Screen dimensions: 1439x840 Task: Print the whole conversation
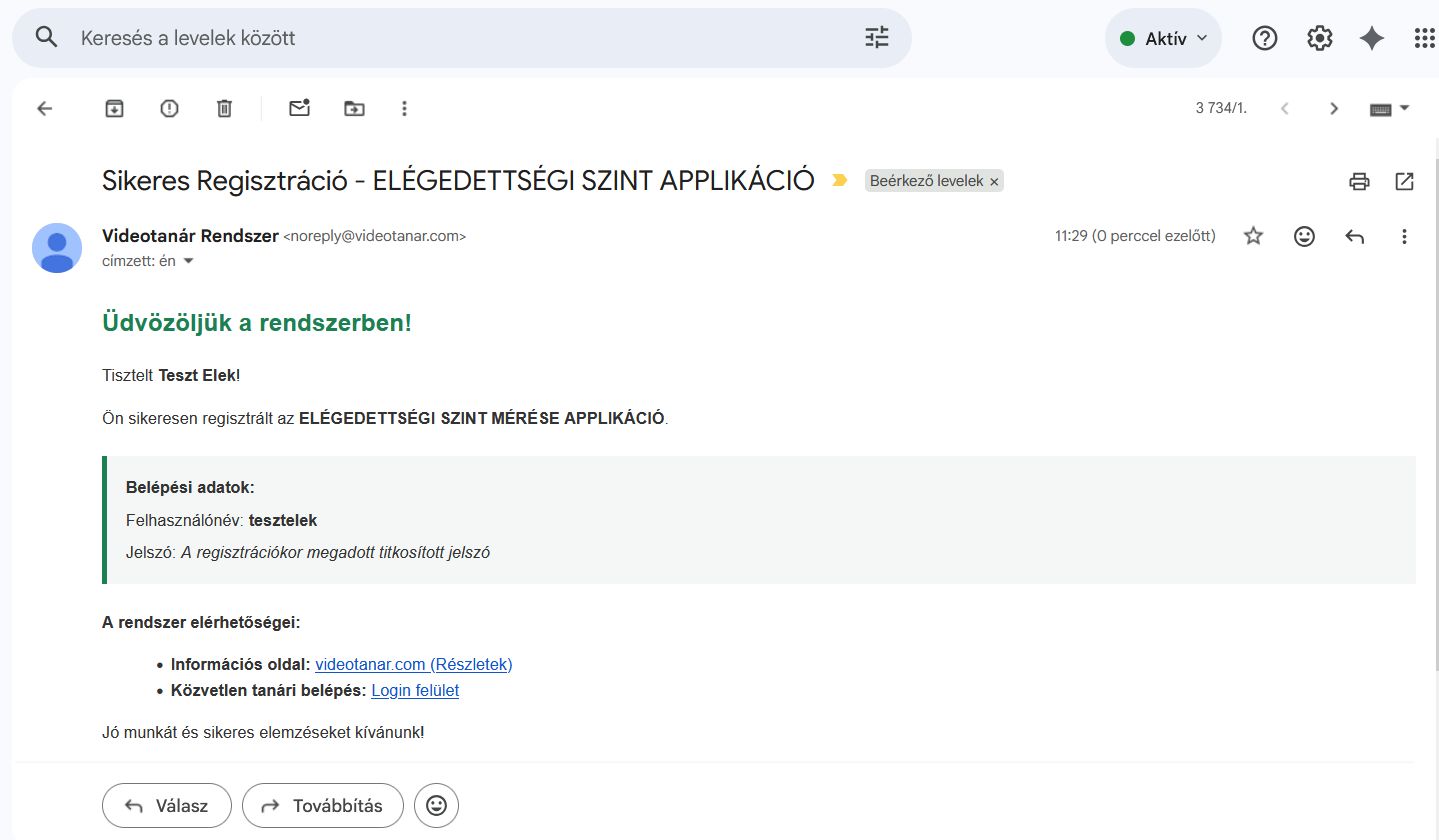[1358, 181]
